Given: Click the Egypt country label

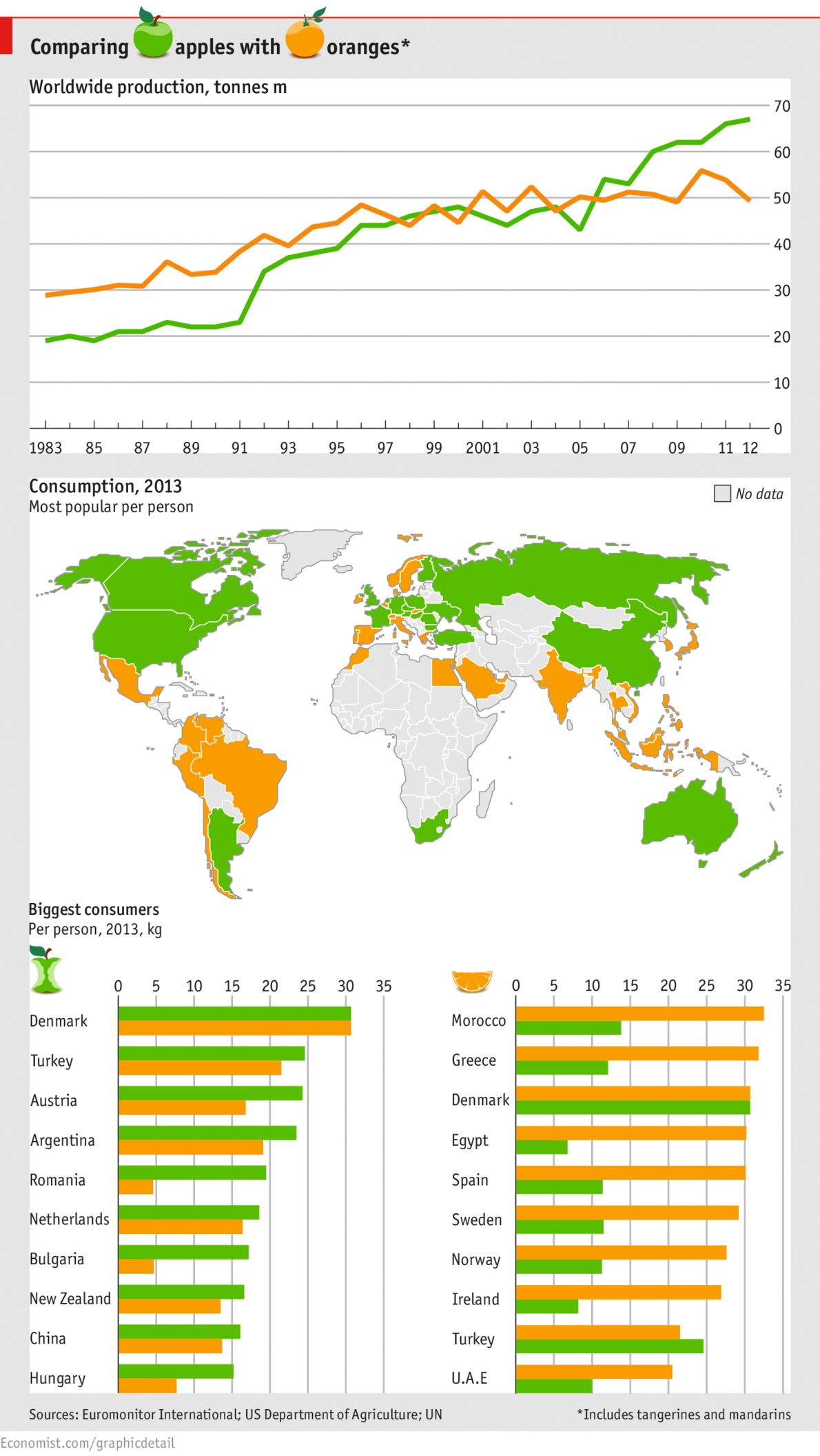Looking at the screenshot, I should pyautogui.click(x=470, y=1140).
